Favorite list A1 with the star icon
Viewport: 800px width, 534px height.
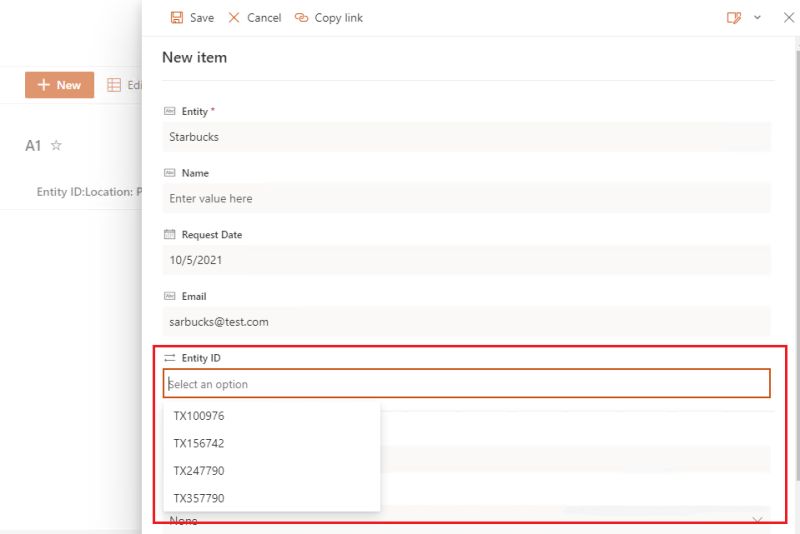click(56, 145)
